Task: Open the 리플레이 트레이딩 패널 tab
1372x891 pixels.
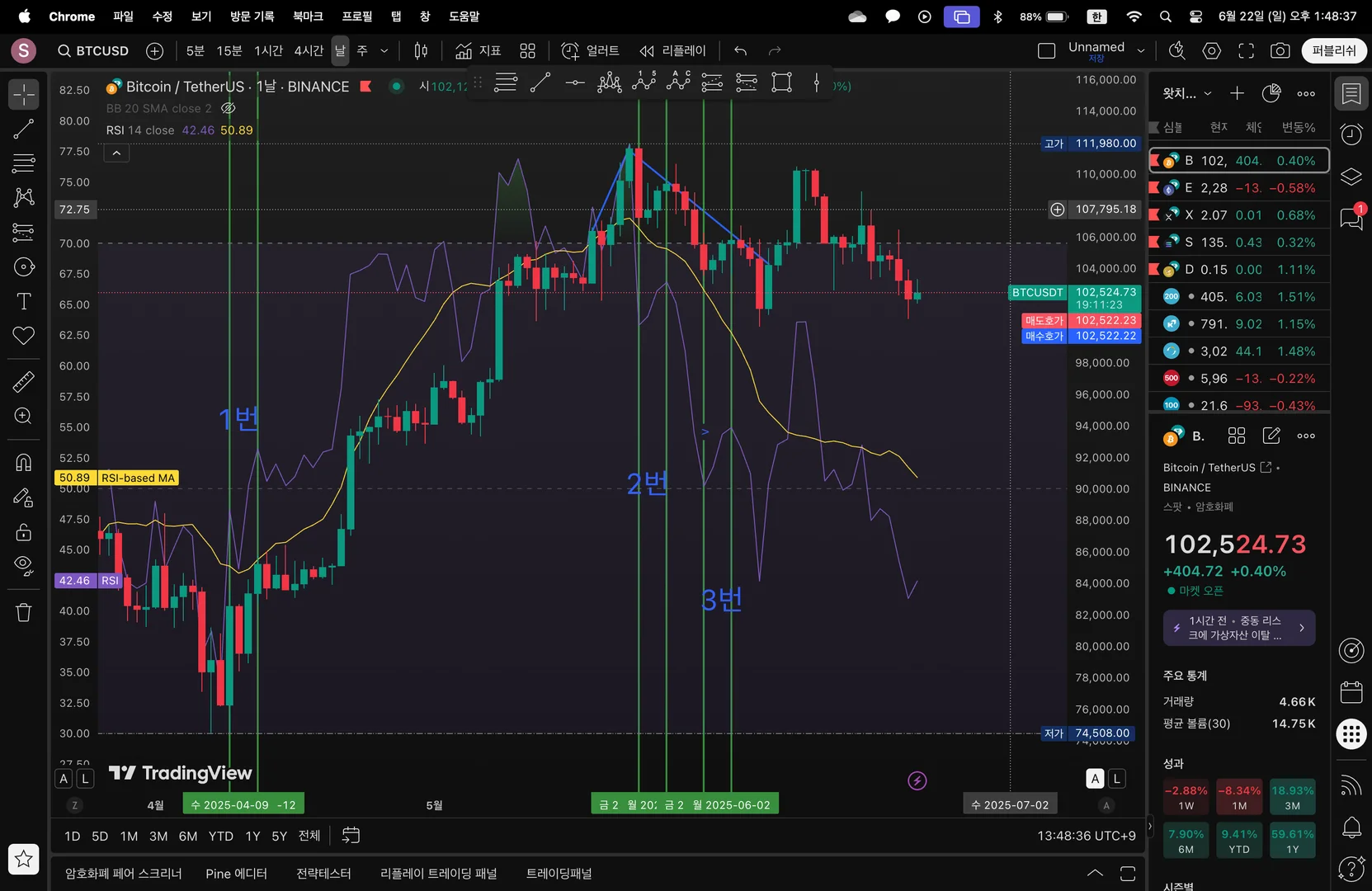Action: pyautogui.click(x=439, y=874)
